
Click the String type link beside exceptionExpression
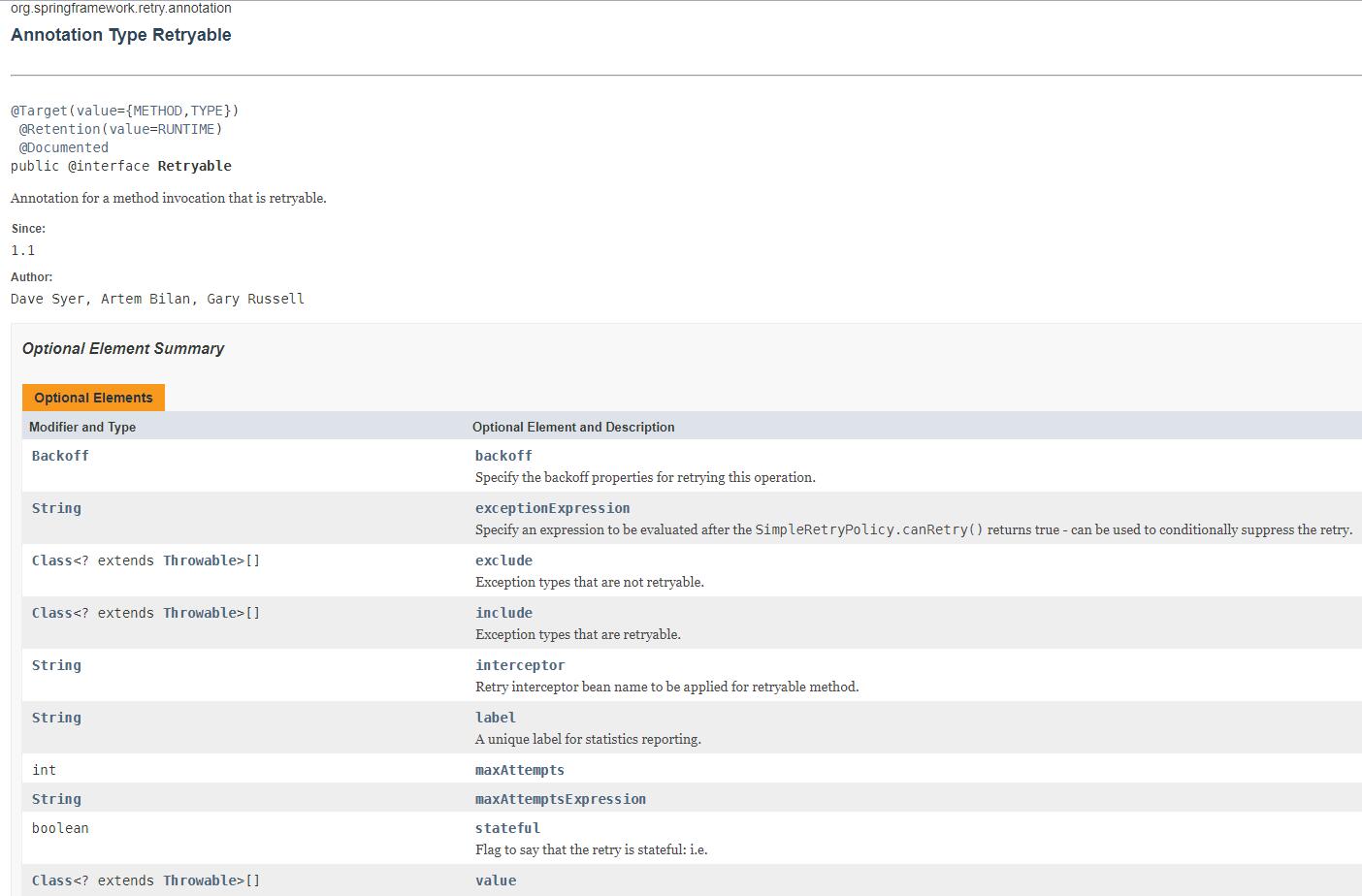[55, 507]
